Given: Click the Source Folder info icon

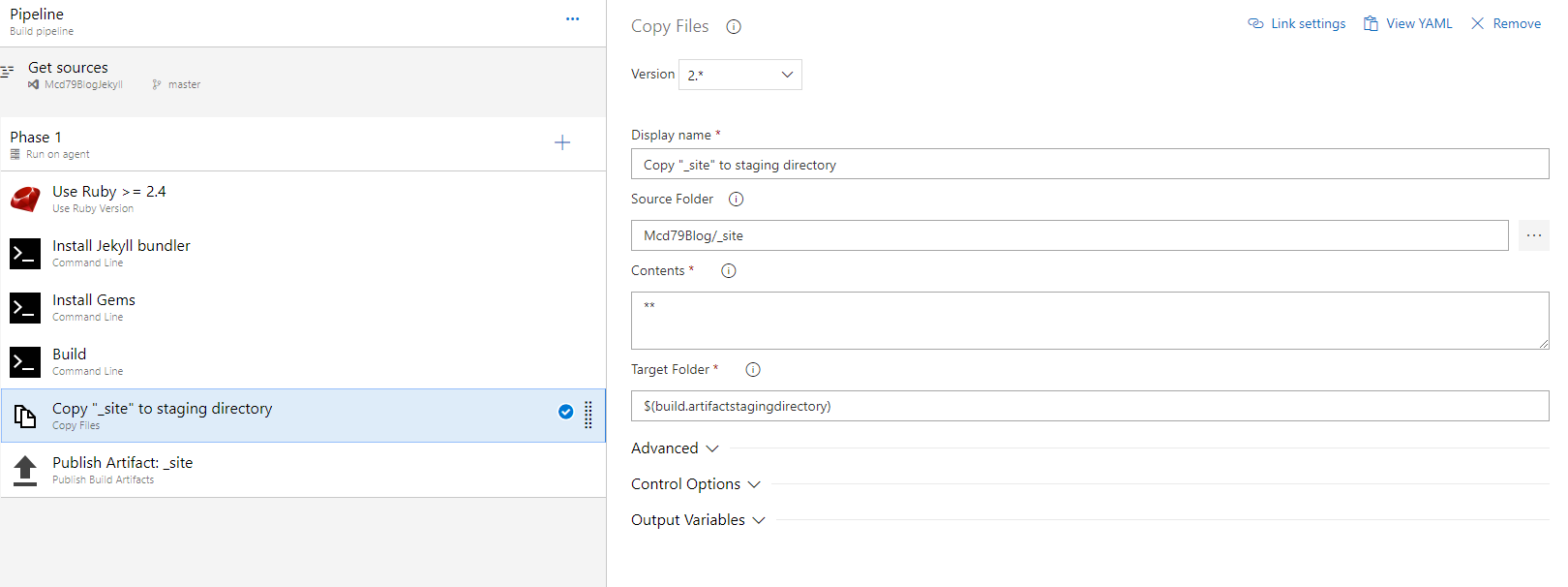Looking at the screenshot, I should pos(736,200).
